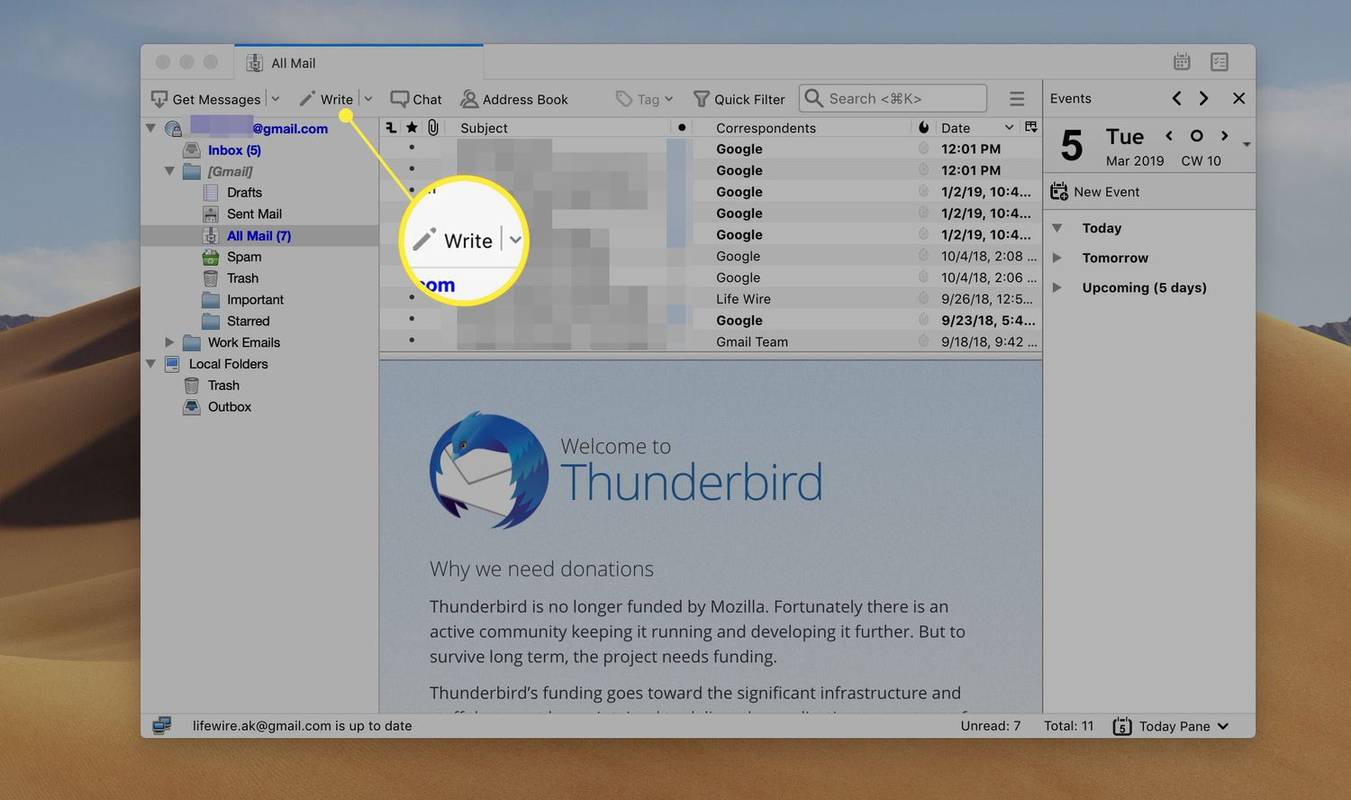The height and width of the screenshot is (800, 1351).
Task: Click the "Total: 11" status text
Action: (1069, 726)
